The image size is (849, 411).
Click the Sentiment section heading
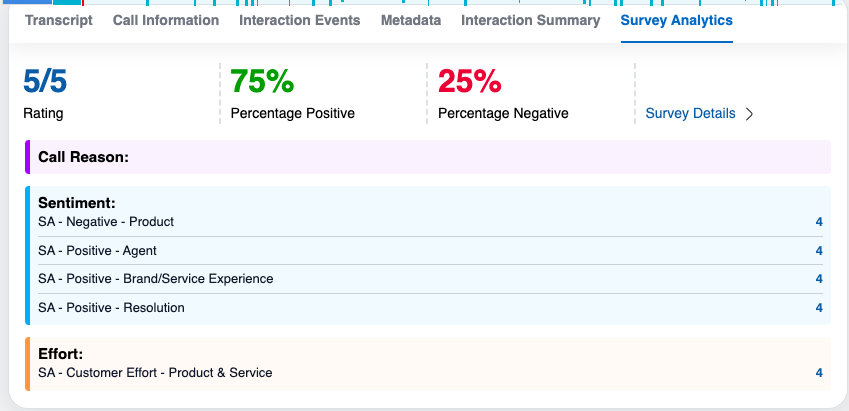coord(77,203)
